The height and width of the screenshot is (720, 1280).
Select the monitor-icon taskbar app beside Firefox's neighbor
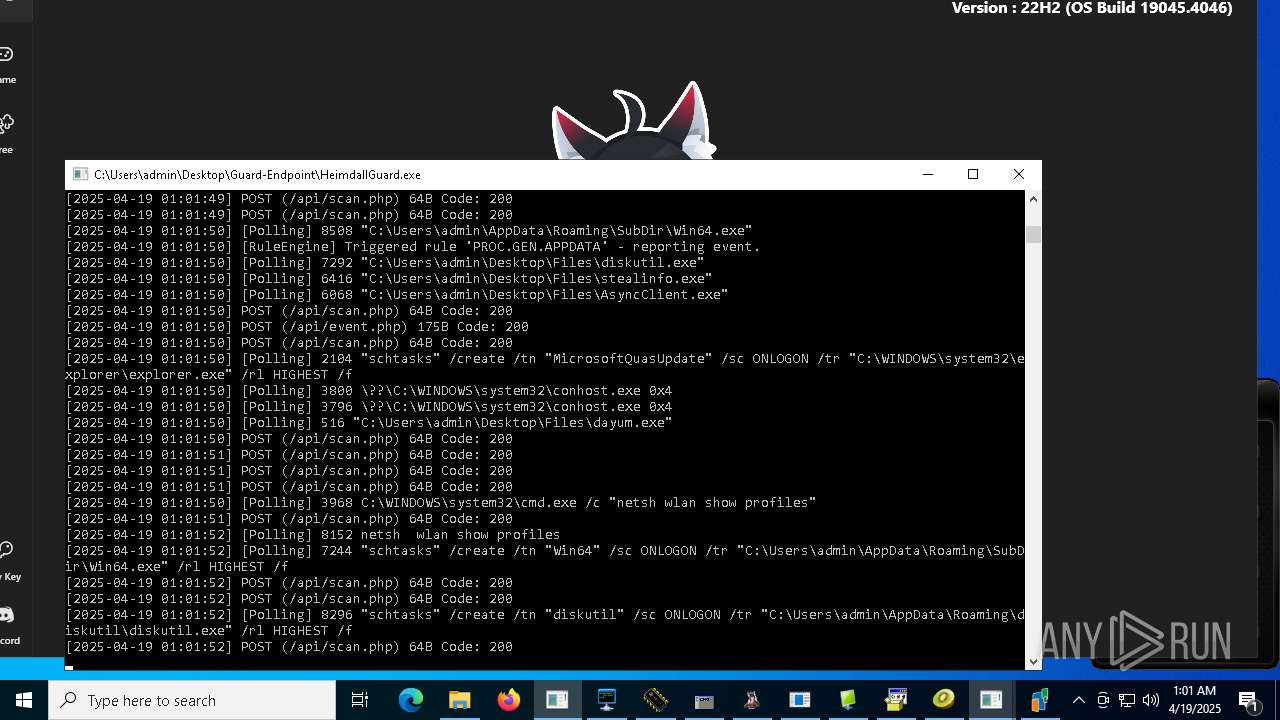tap(606, 700)
